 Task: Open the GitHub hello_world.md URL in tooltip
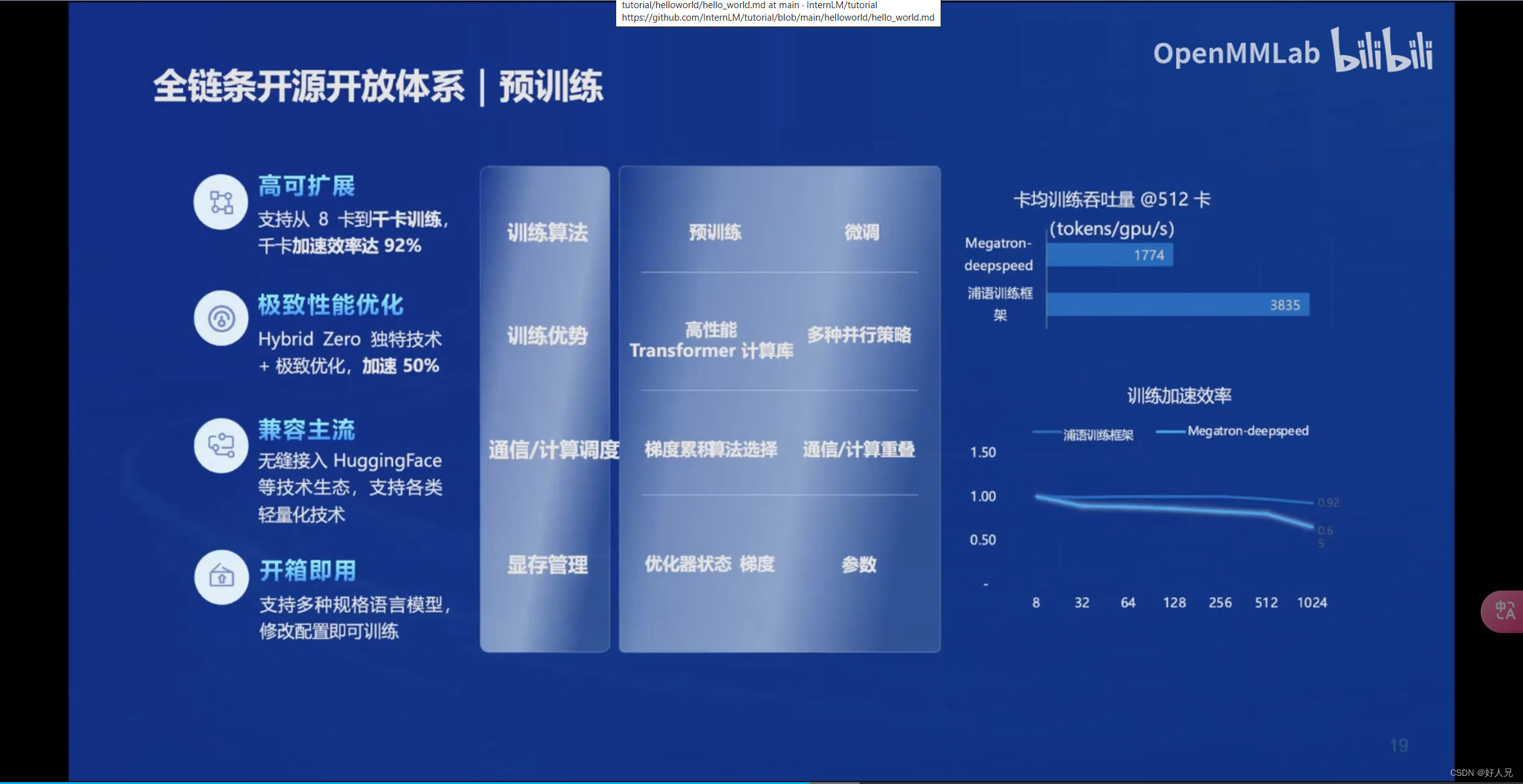click(x=778, y=18)
